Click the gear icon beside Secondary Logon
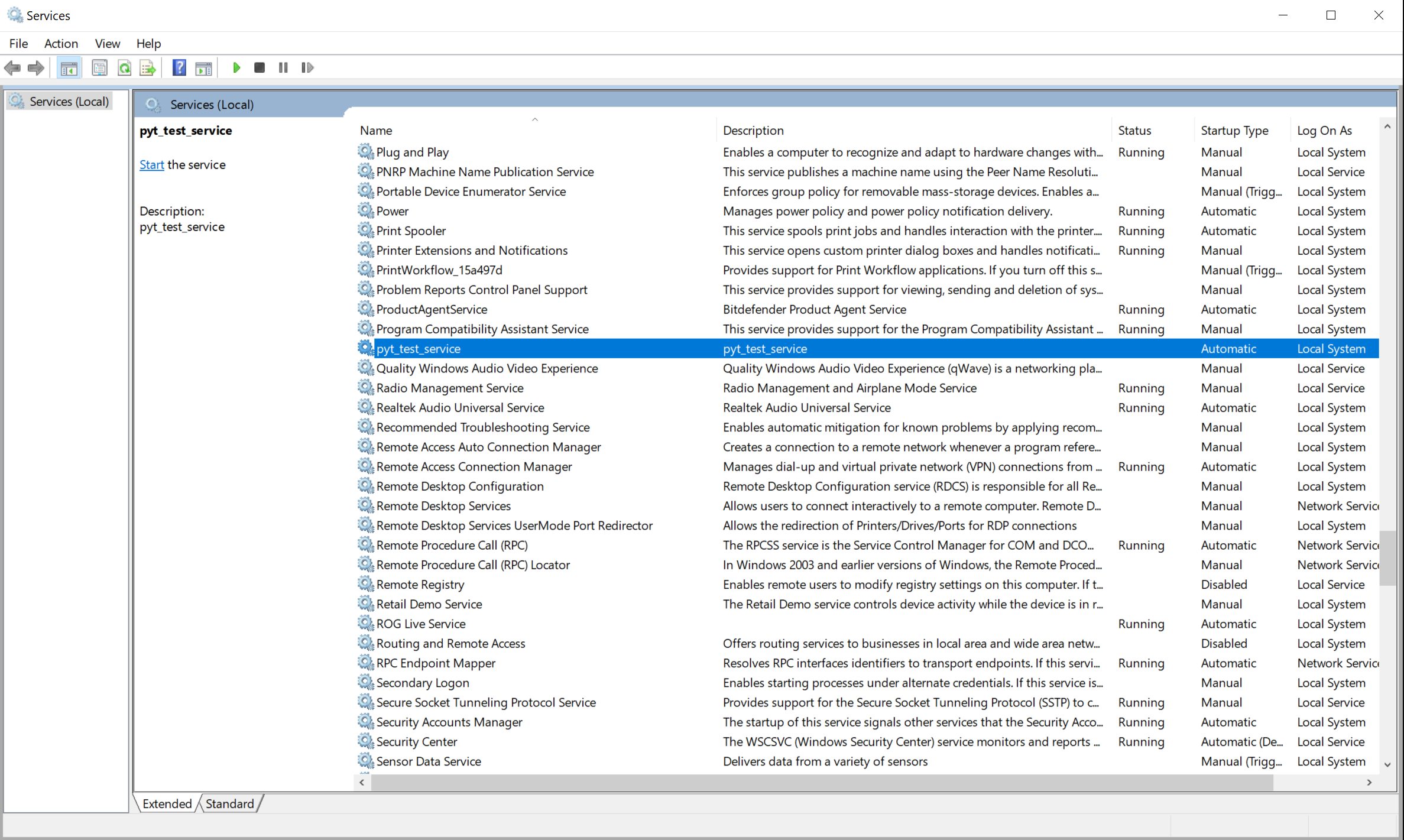1404x840 pixels. tap(366, 682)
